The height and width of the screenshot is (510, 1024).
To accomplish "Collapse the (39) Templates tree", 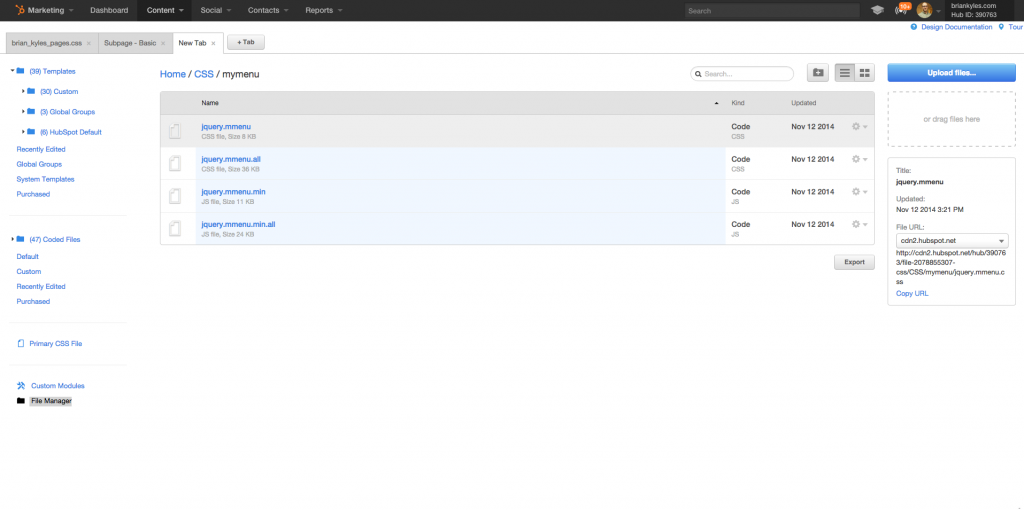I will pos(12,71).
